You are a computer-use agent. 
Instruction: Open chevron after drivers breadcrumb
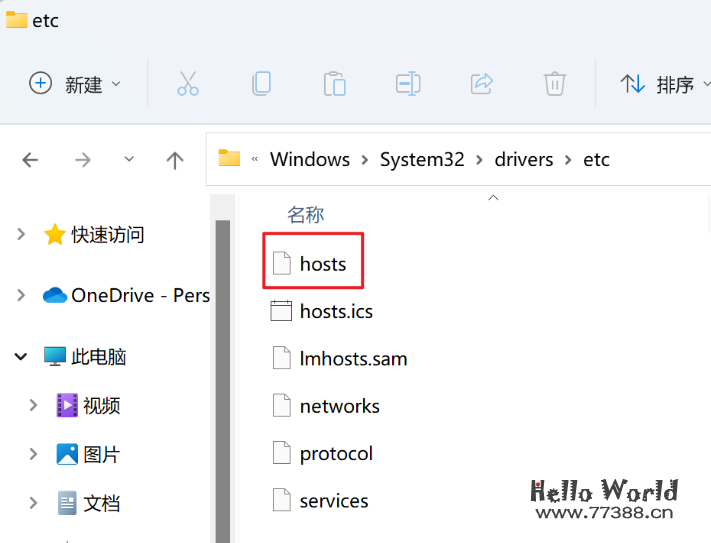click(x=568, y=160)
